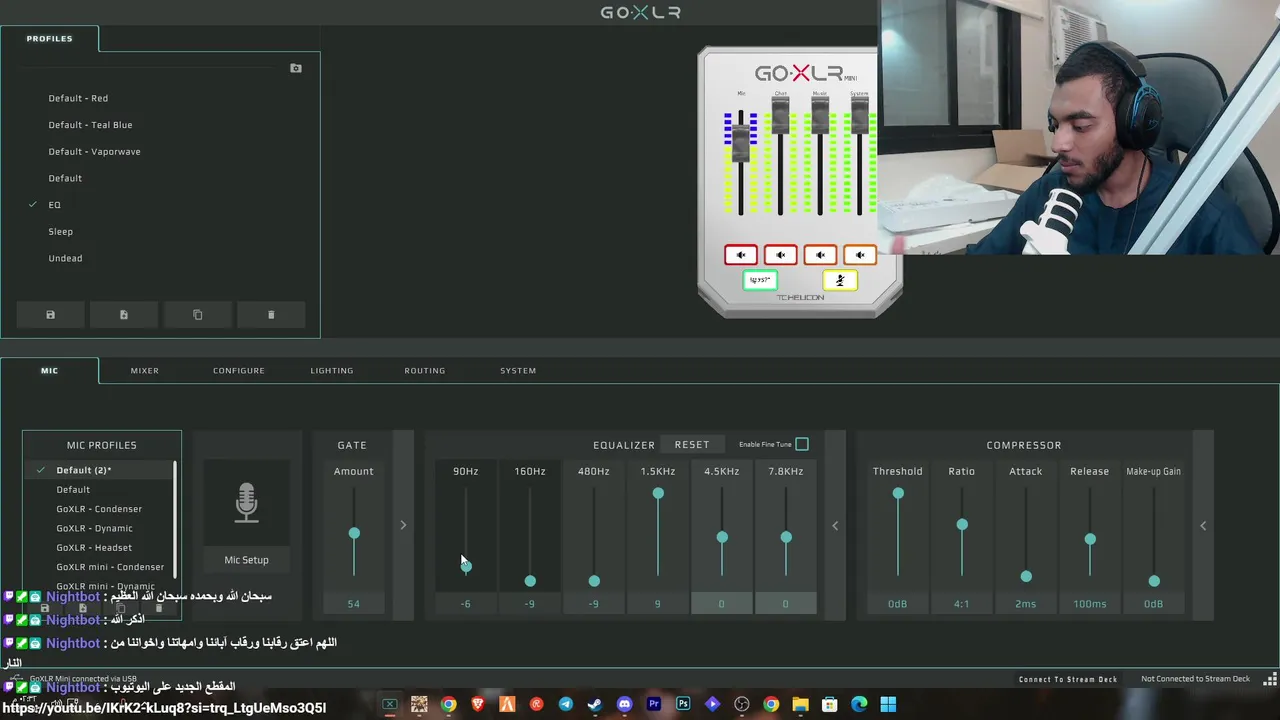Enable the Fine Tune checkbox
The image size is (1280, 720).
click(x=802, y=444)
